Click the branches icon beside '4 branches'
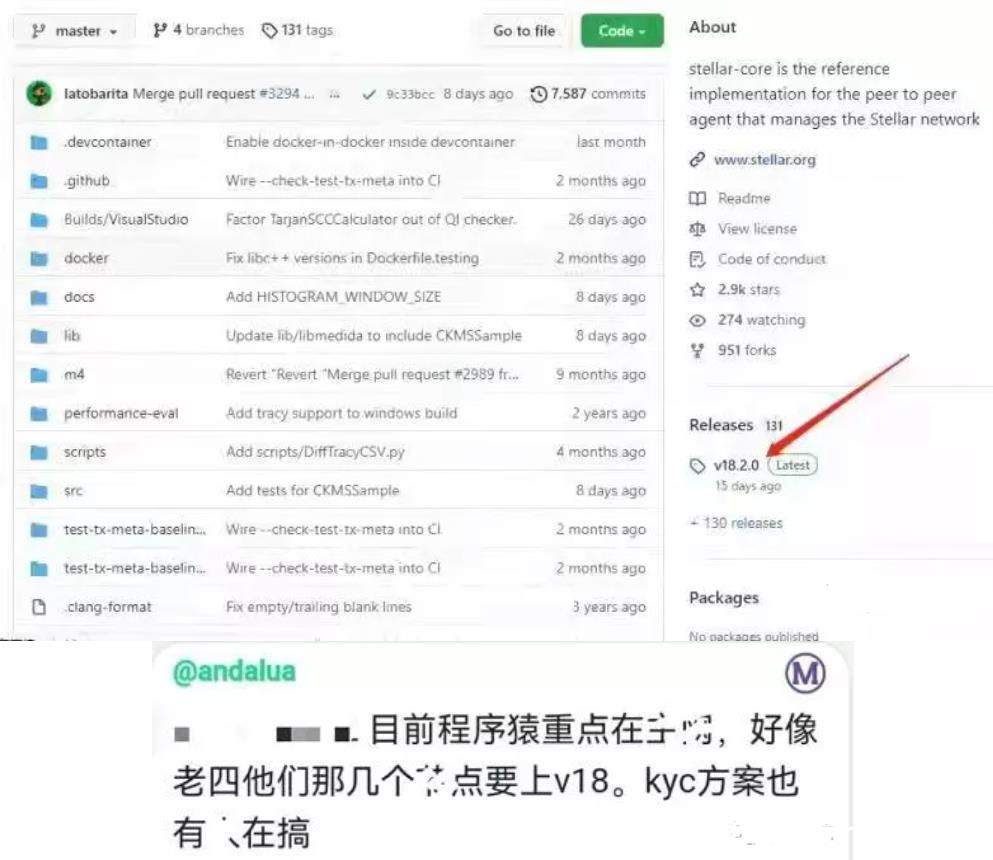Viewport: 993px width, 860px height. click(x=160, y=30)
